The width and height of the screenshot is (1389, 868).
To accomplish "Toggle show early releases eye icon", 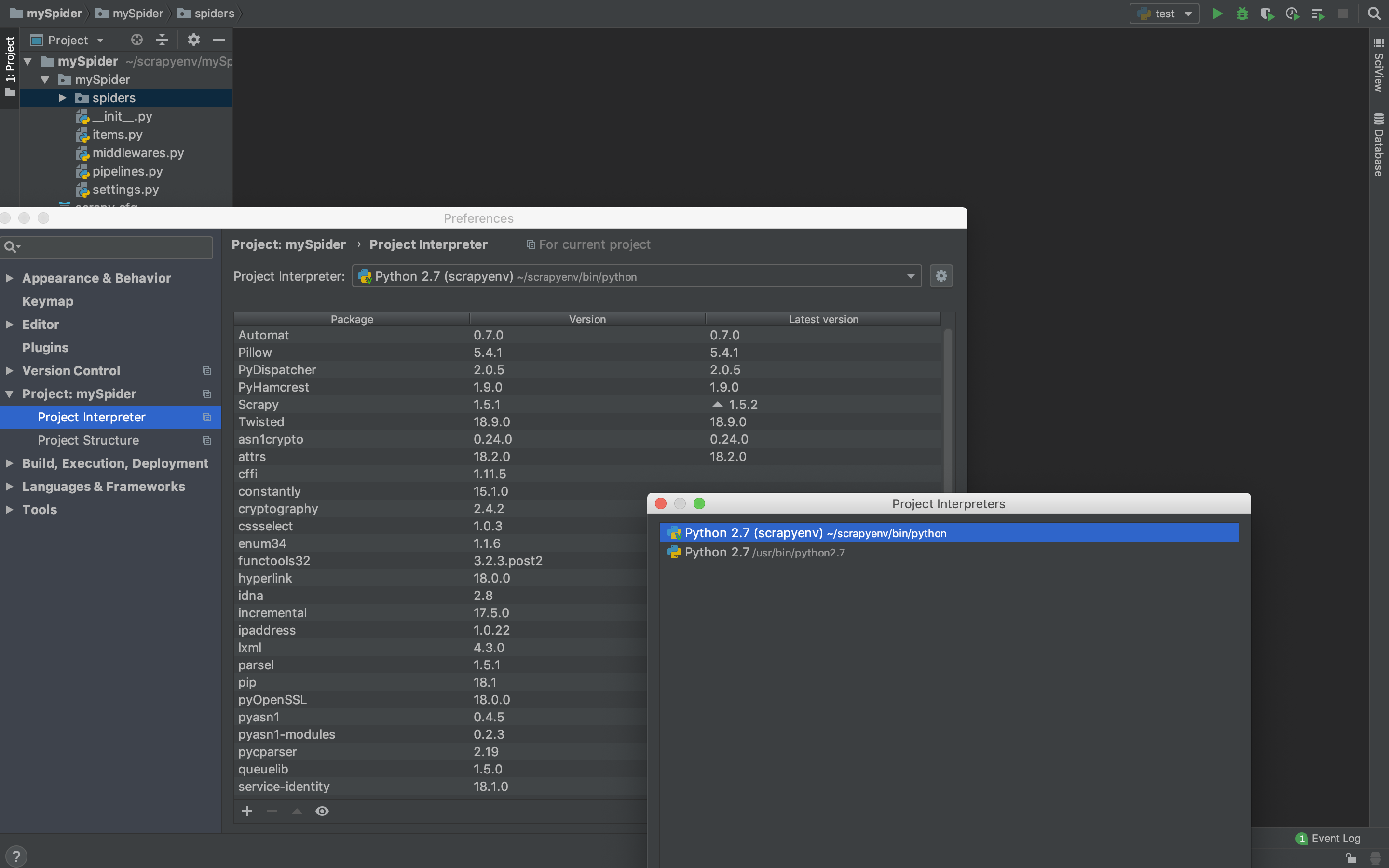I will (x=322, y=811).
